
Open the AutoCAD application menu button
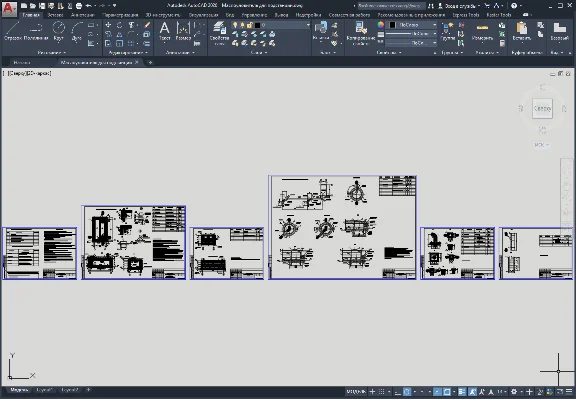(9, 9)
